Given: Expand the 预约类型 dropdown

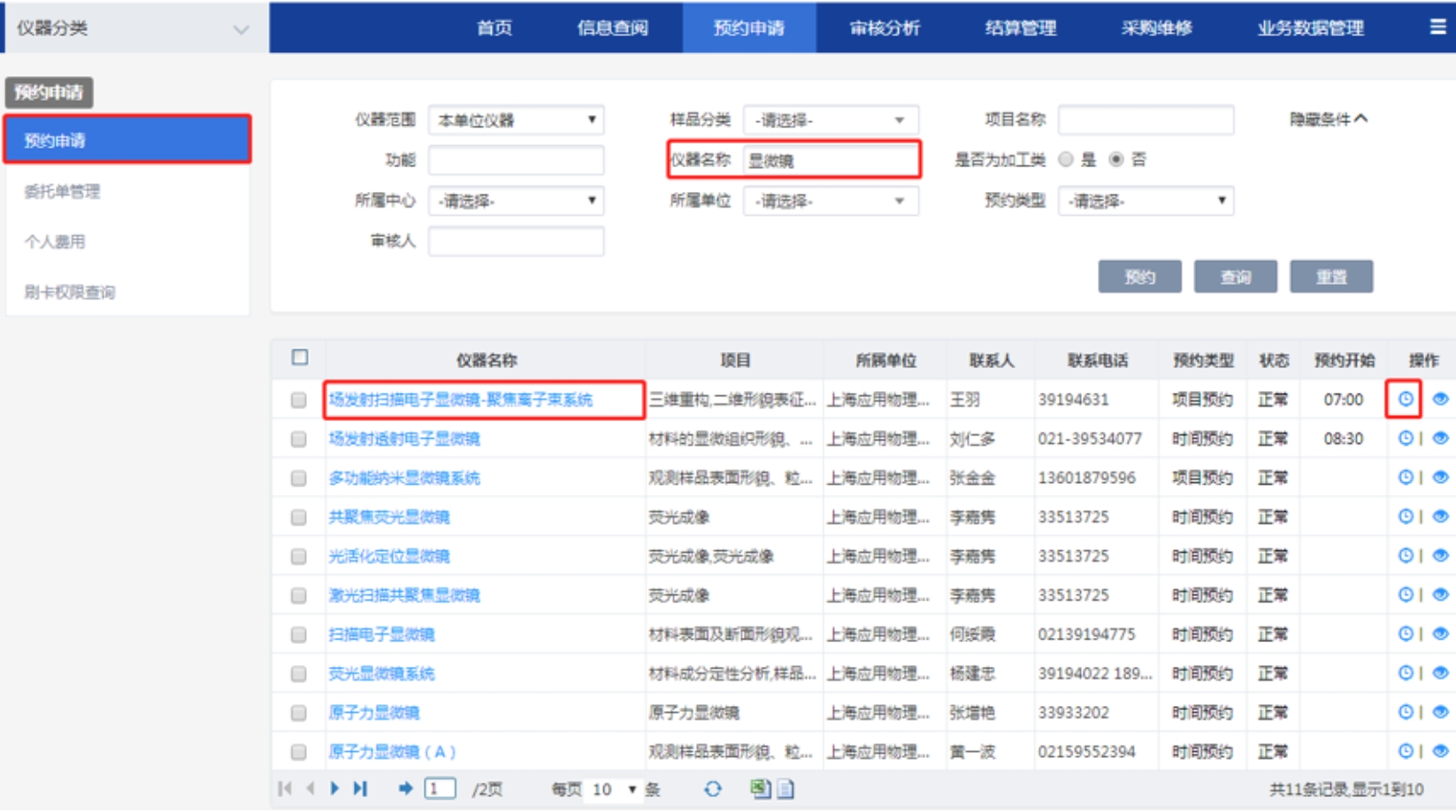Looking at the screenshot, I should coord(1146,202).
